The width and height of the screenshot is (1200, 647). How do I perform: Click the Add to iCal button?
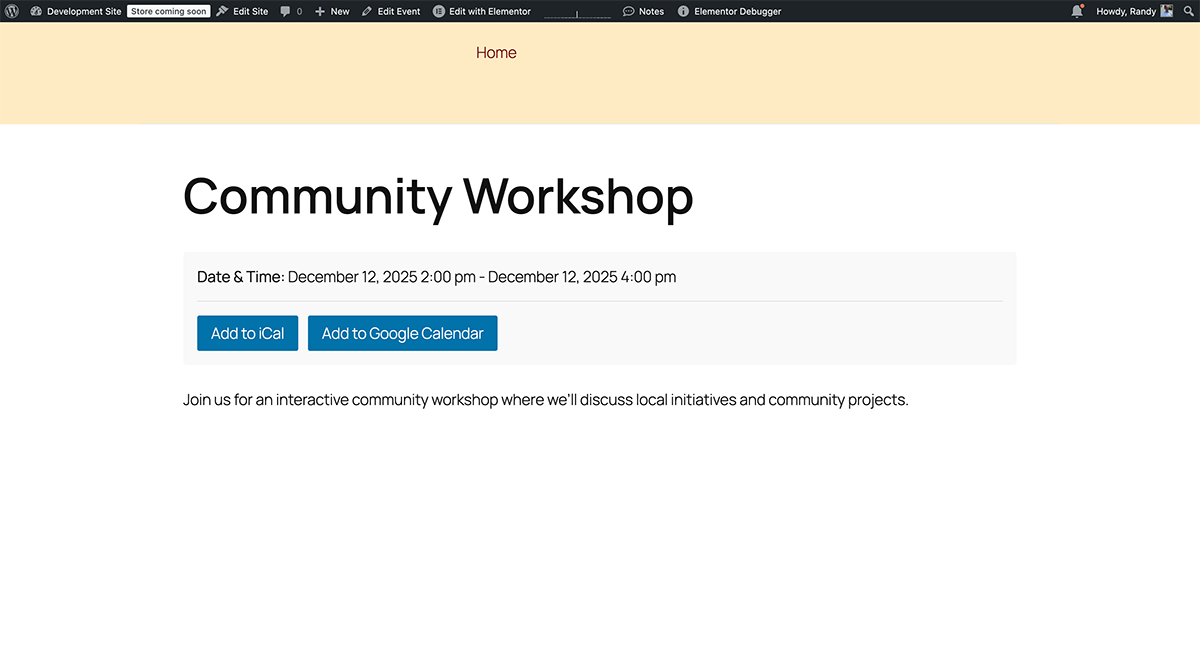tap(247, 333)
